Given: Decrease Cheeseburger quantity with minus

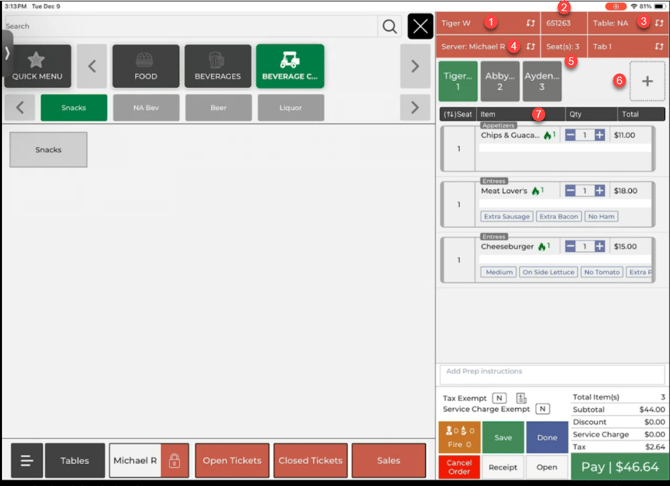Looking at the screenshot, I should click(570, 246).
